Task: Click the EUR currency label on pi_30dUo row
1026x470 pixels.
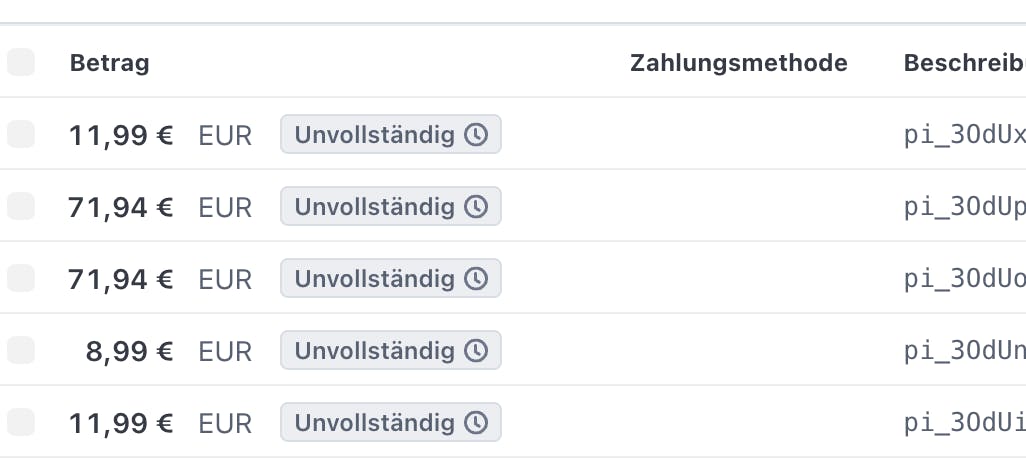Action: (225, 279)
